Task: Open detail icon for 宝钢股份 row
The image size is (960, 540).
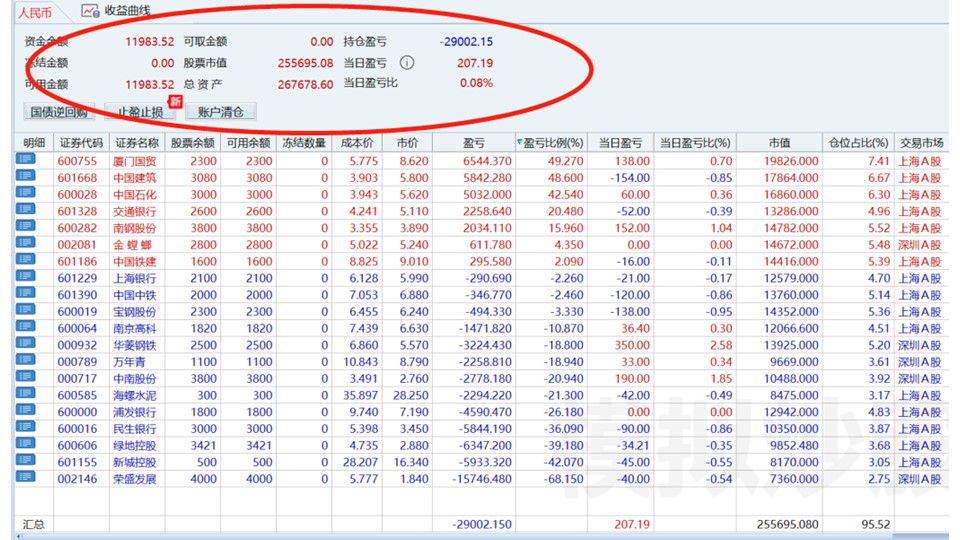Action: pyautogui.click(x=26, y=310)
